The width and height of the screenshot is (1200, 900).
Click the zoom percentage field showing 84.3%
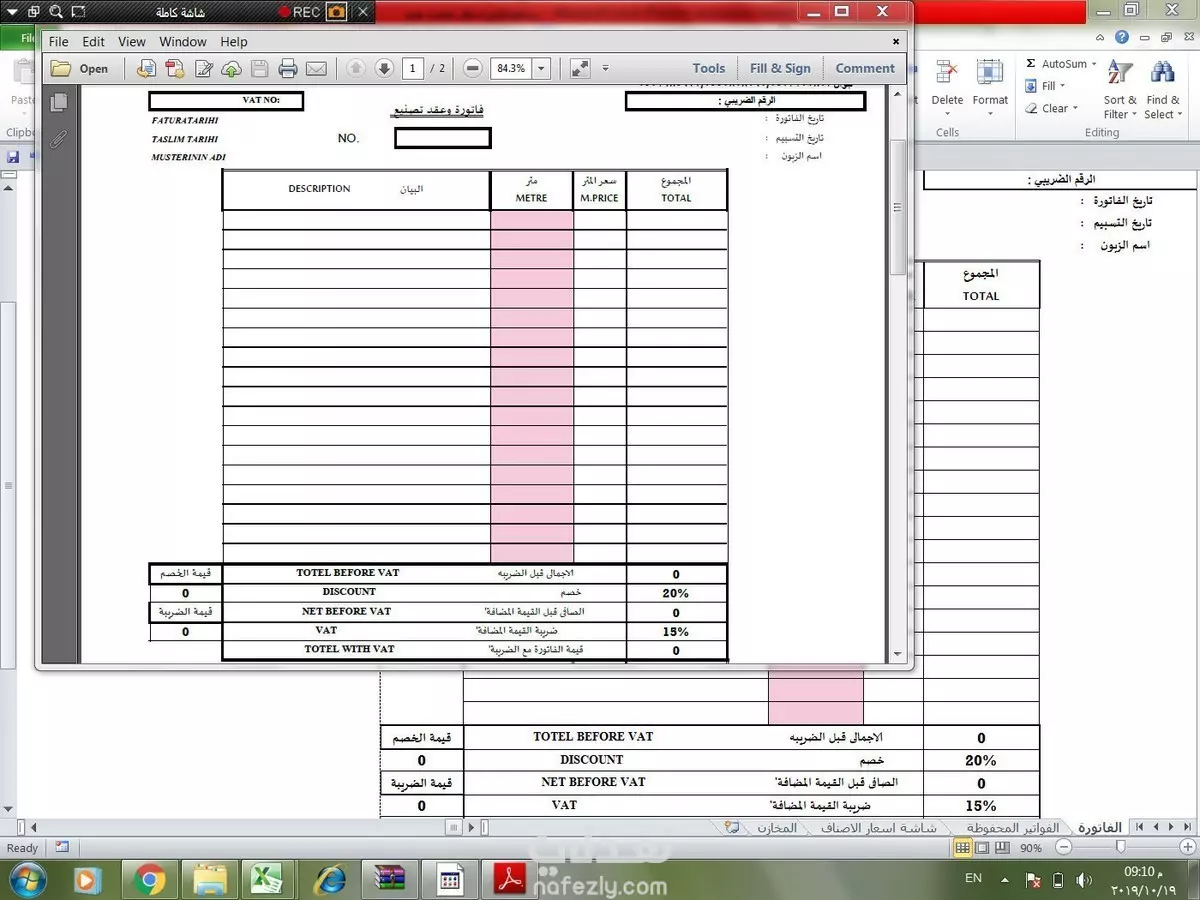tap(511, 69)
